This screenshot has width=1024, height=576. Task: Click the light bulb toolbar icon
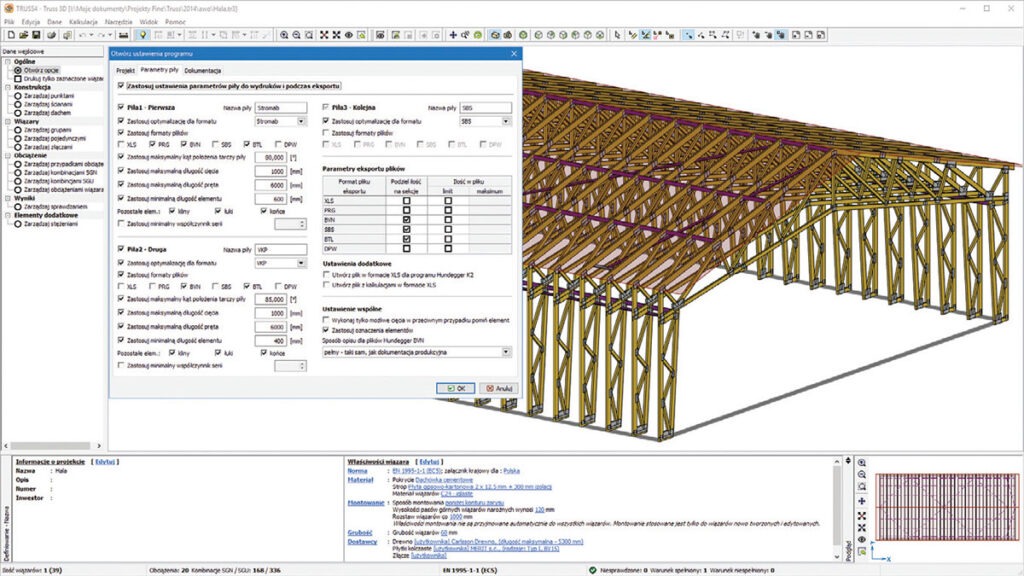point(142,35)
